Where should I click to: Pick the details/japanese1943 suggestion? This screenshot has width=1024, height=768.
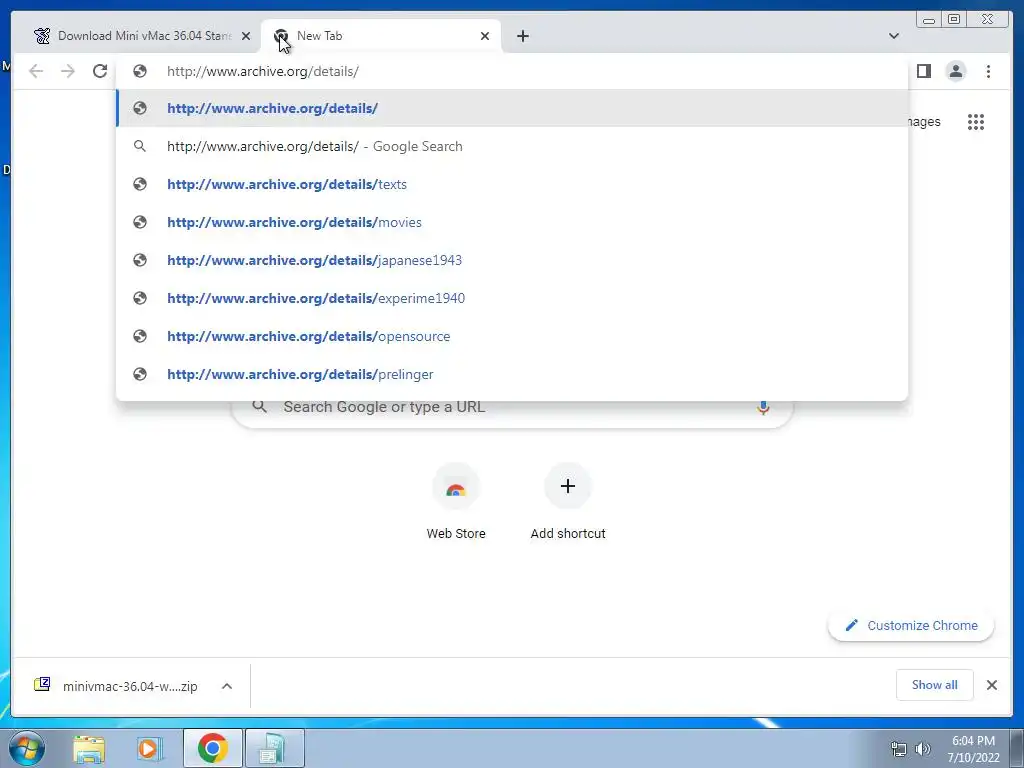click(513, 260)
